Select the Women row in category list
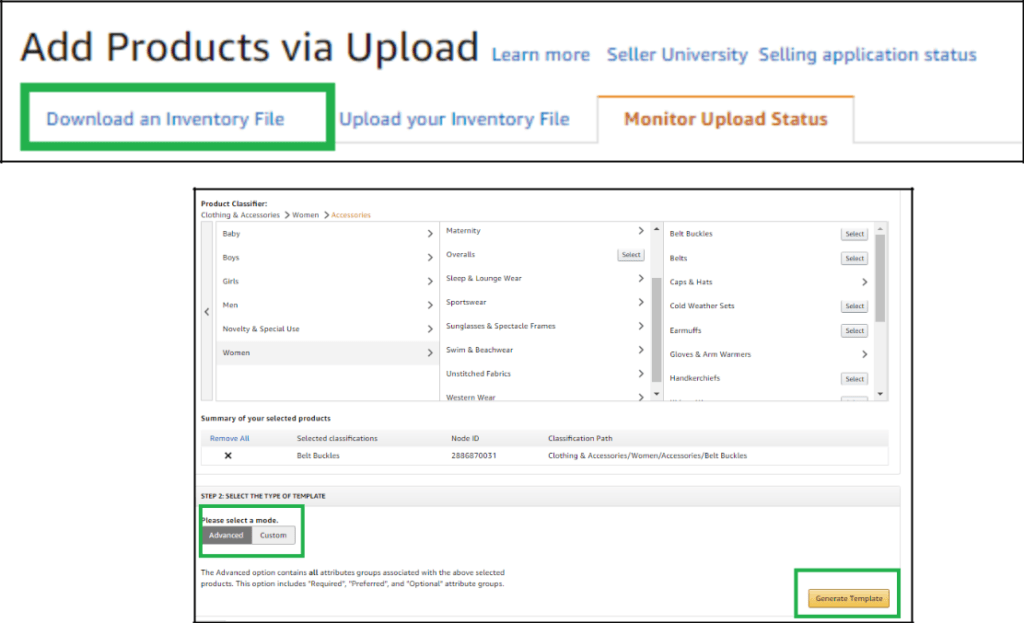1024x623 pixels. click(x=327, y=353)
